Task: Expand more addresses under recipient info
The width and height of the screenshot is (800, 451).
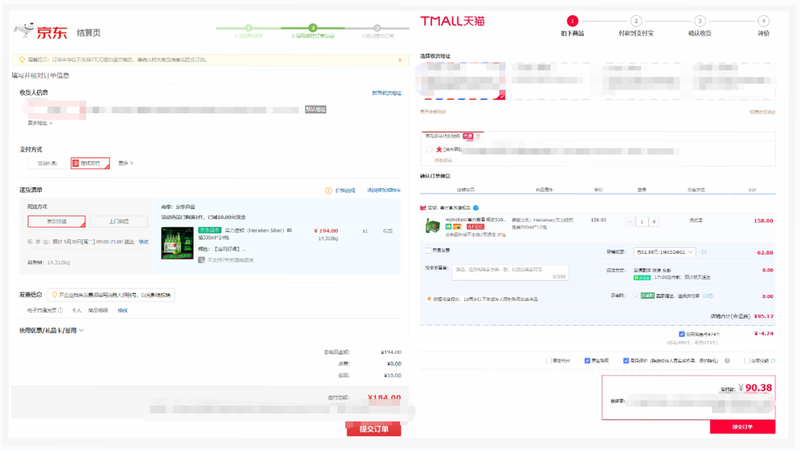Action: [40, 123]
